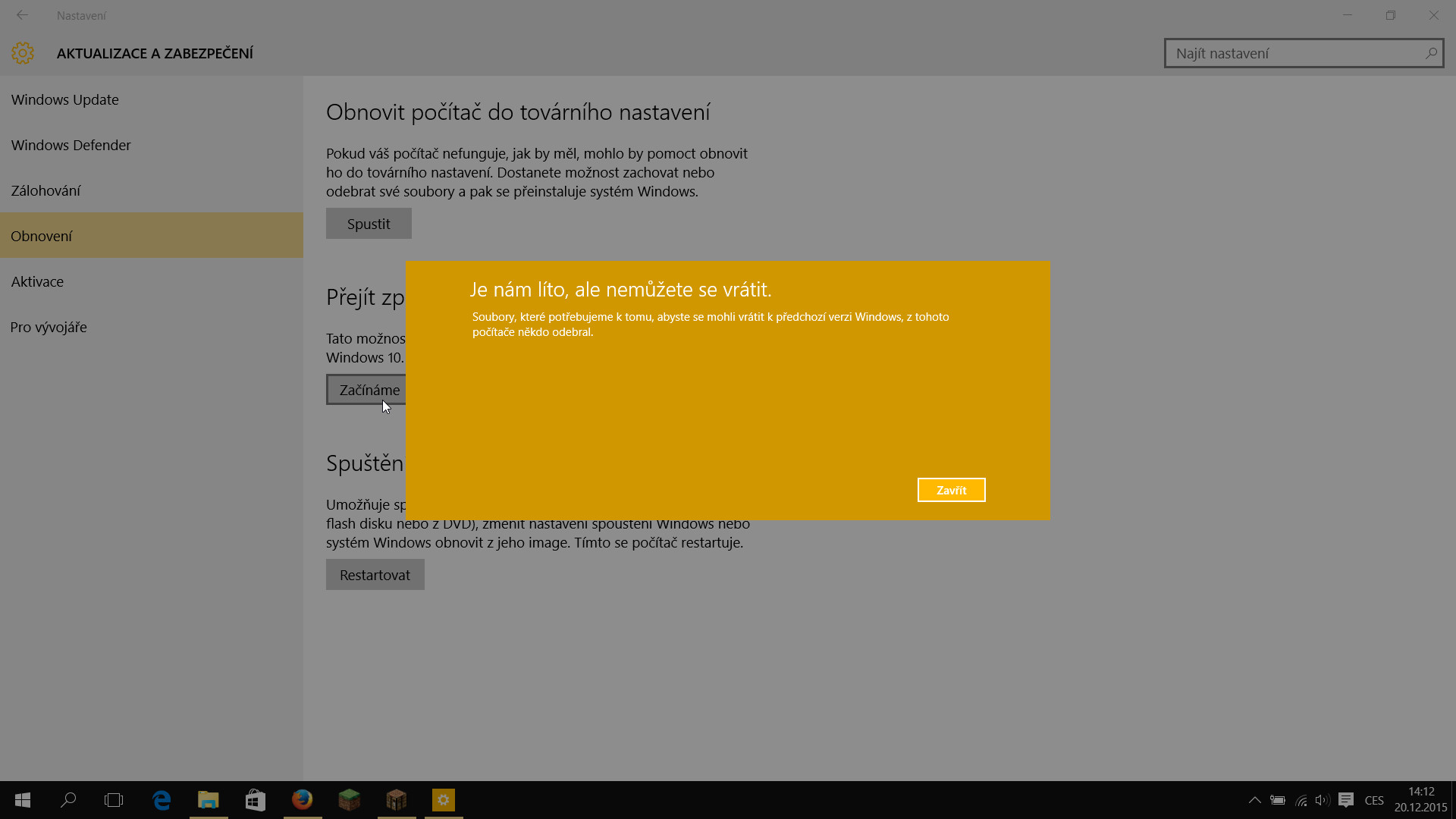The image size is (1456, 819).
Task: Open File Explorer from taskbar
Action: click(x=209, y=800)
